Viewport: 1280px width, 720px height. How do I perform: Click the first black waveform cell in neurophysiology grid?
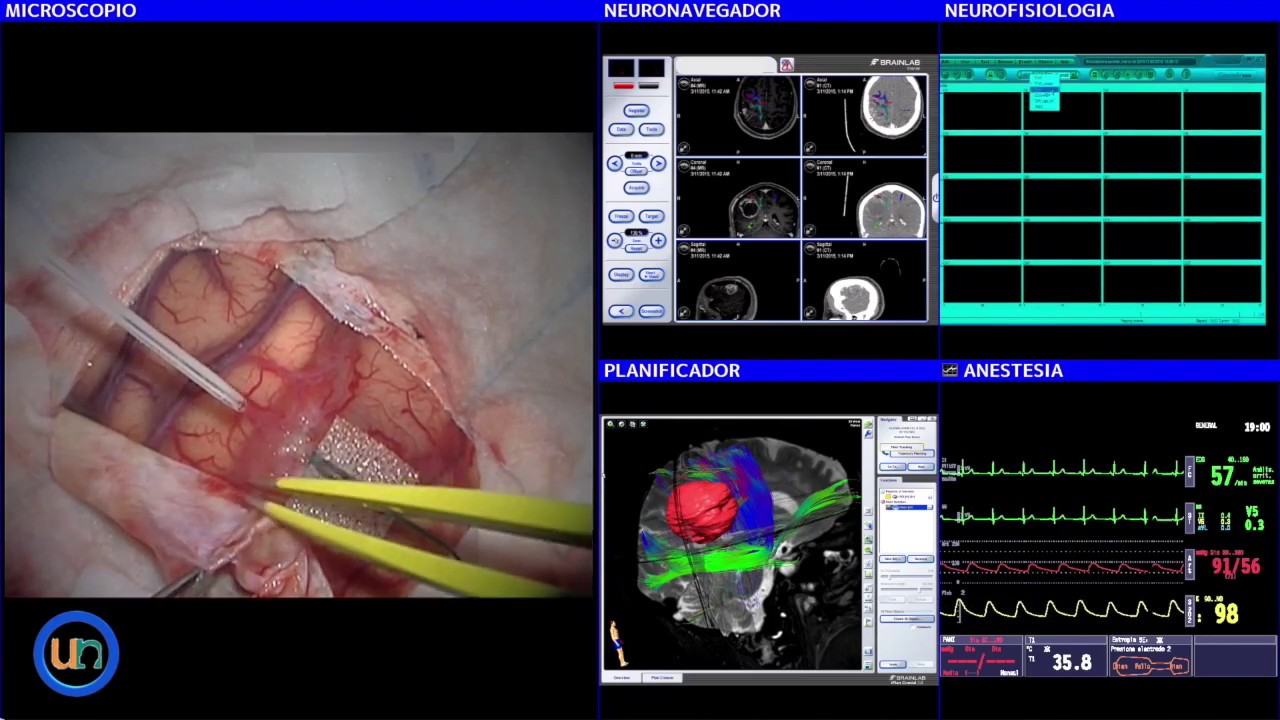(x=983, y=110)
